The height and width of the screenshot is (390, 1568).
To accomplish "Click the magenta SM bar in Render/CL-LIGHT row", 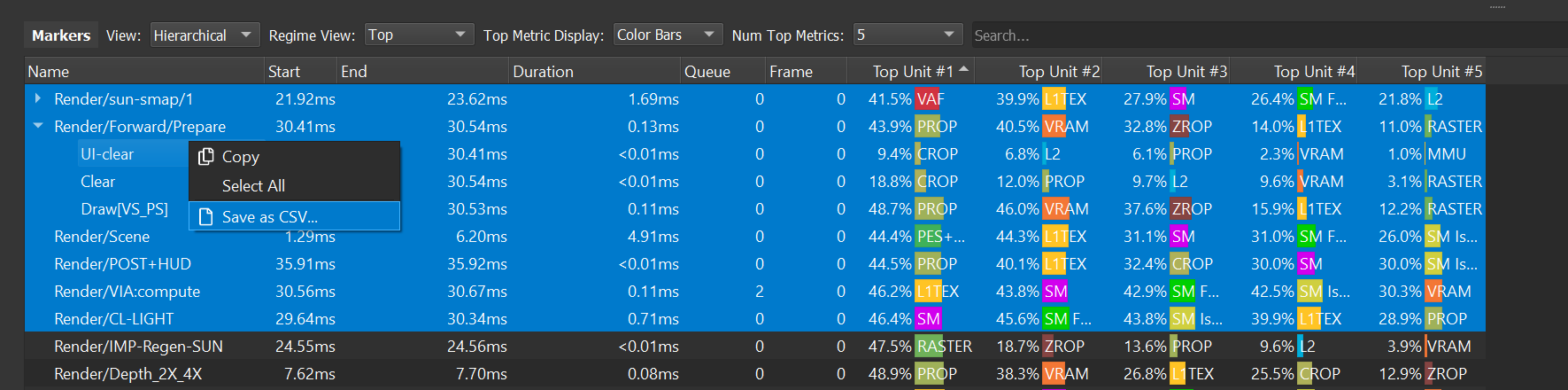I will click(929, 319).
